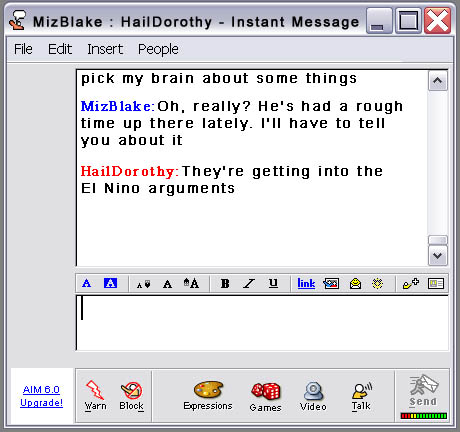Open the smiley emoticon picker
The height and width of the screenshot is (432, 460).
point(355,284)
